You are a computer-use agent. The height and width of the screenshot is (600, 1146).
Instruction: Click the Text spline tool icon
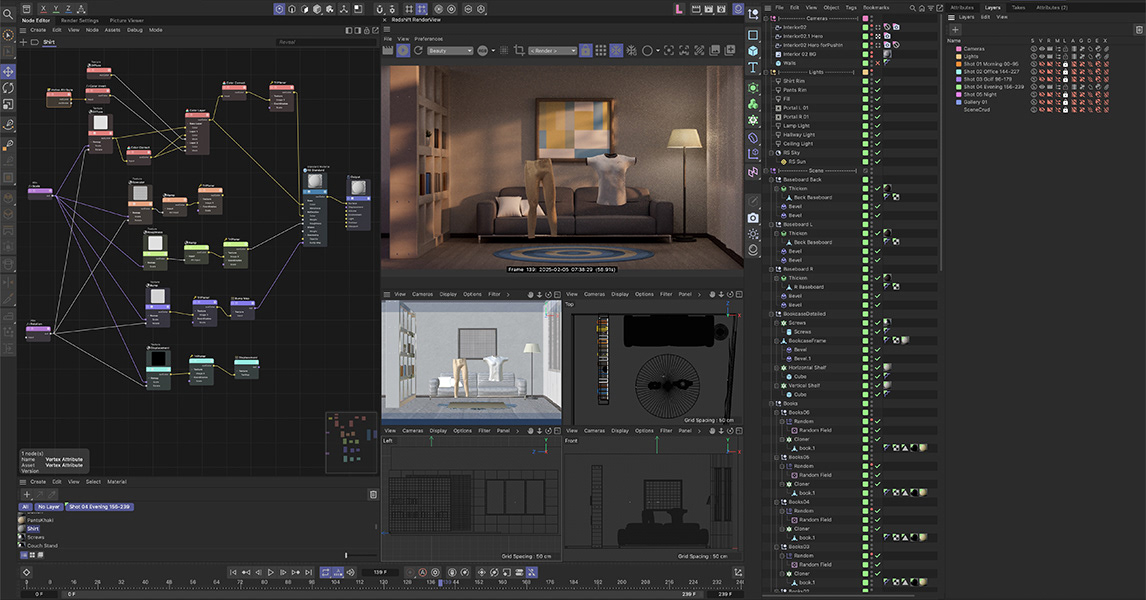point(753,67)
